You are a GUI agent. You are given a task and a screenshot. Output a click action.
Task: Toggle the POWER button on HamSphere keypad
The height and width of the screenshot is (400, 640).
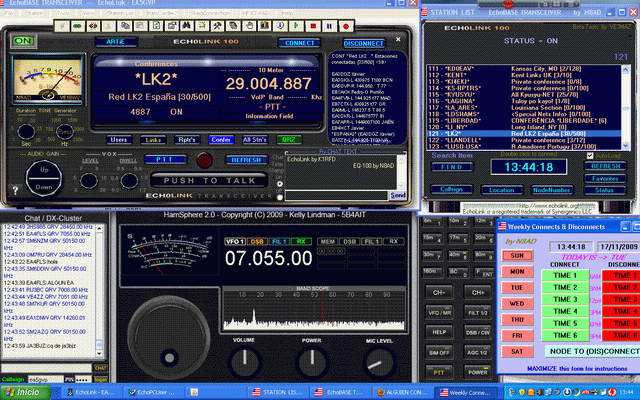coord(478,372)
